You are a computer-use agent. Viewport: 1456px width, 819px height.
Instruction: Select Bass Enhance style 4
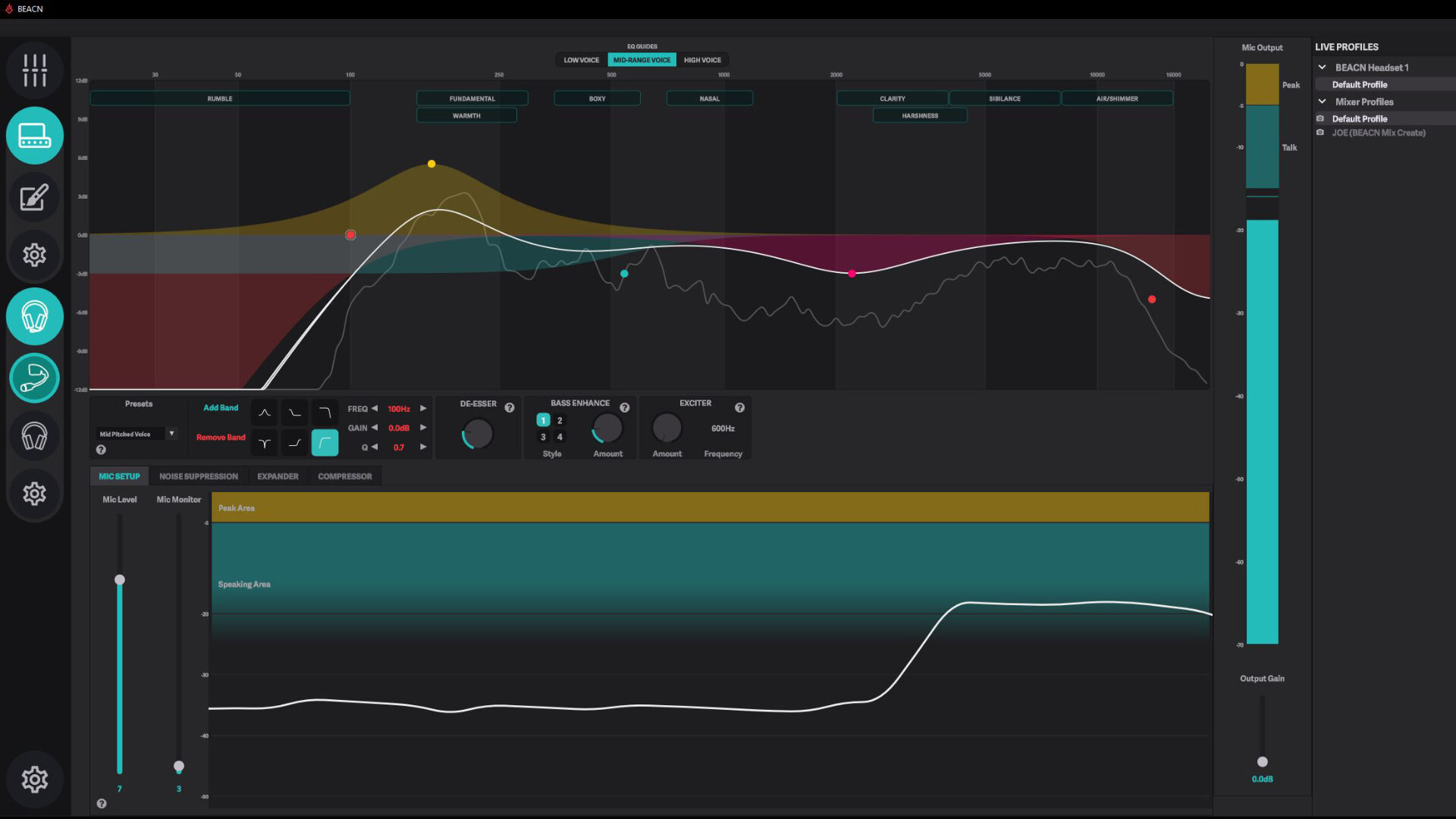coord(560,437)
